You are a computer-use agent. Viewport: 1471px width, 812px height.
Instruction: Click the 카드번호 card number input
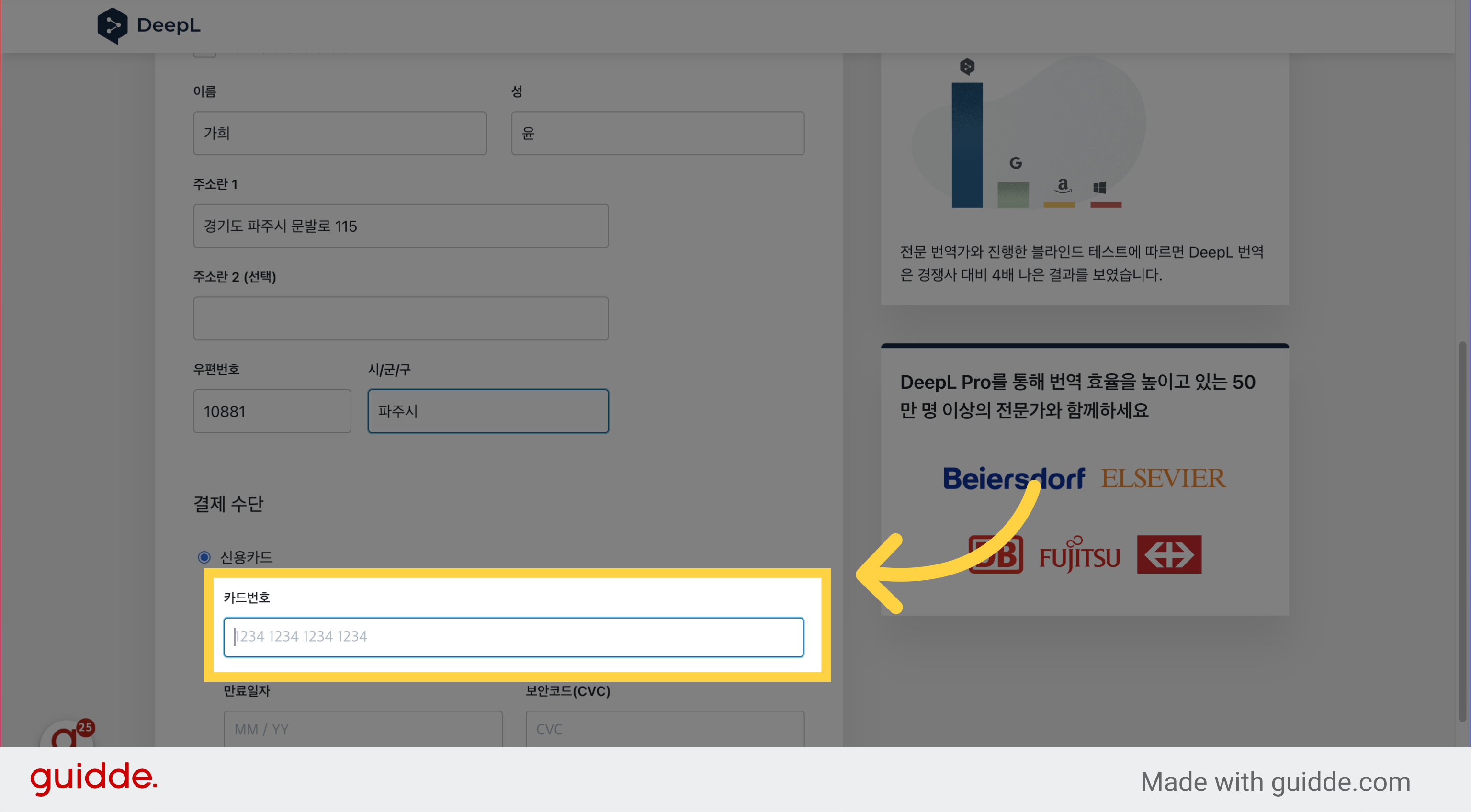pos(513,637)
